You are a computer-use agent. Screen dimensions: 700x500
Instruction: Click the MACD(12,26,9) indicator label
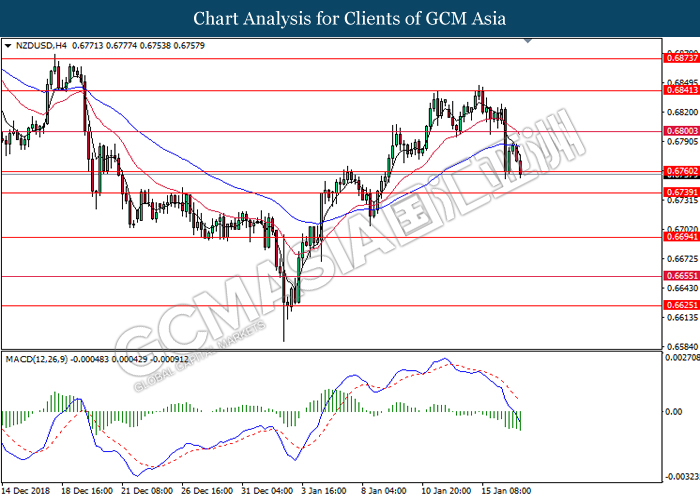click(x=37, y=359)
